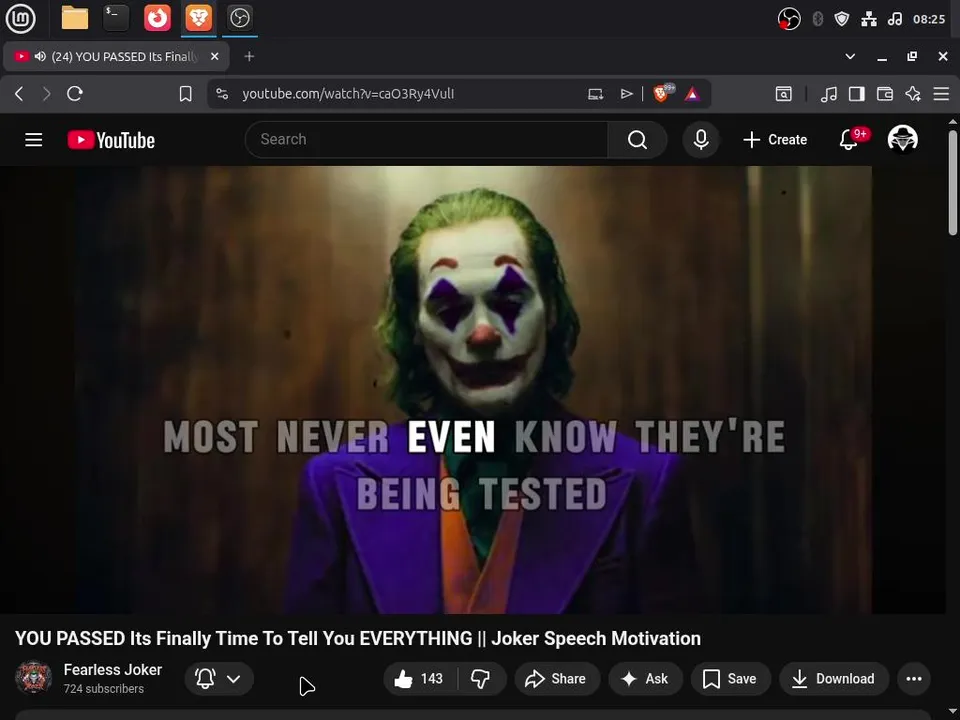Open Brave playlist music note toolbar icon

828,94
